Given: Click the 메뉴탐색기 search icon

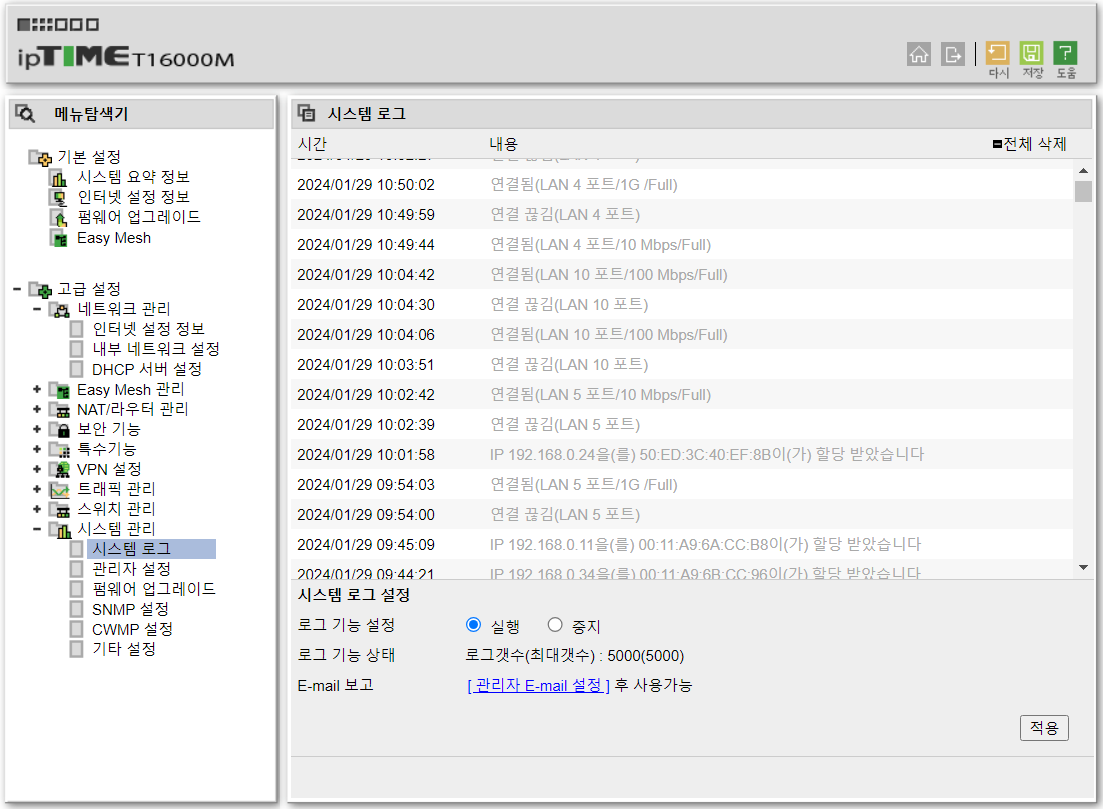Looking at the screenshot, I should [25, 113].
